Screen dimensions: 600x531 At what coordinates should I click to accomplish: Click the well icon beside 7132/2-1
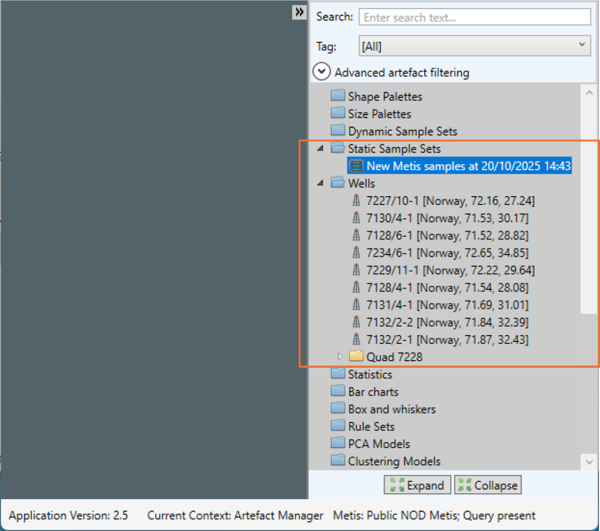356,340
